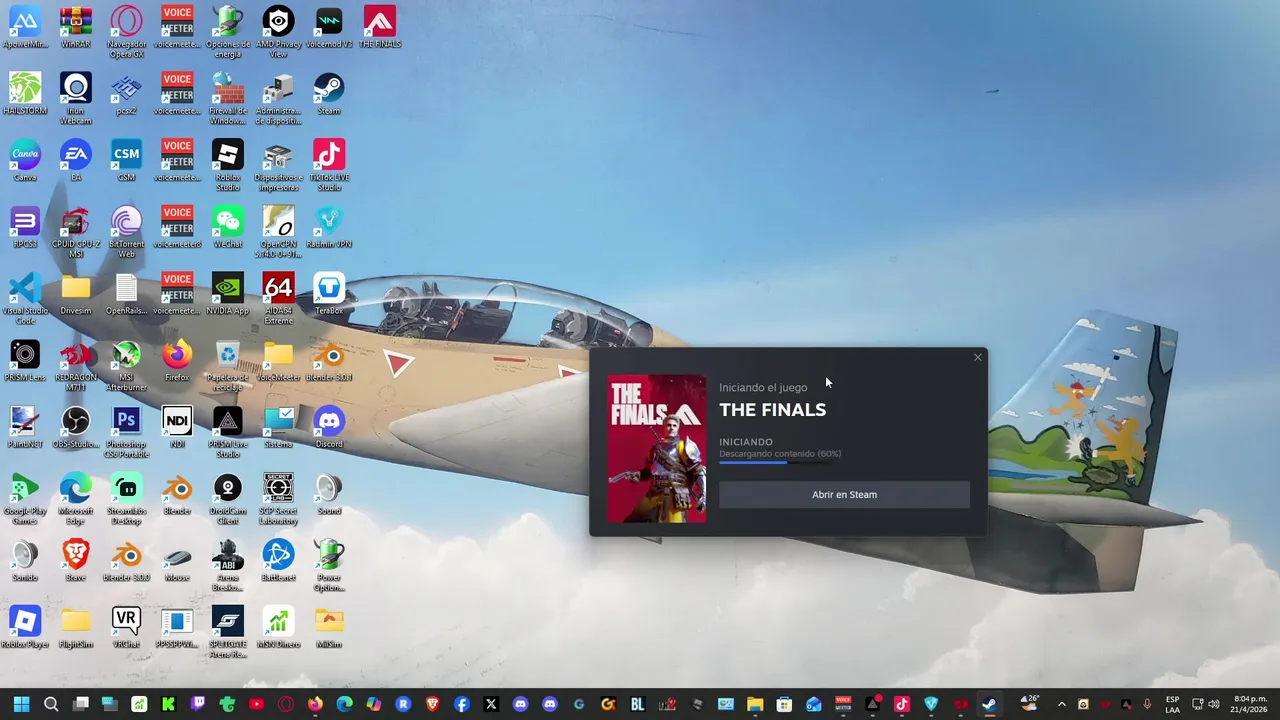Select the AIDA64 Extreme desktop icon
Viewport: 1280px width, 720px height.
tap(278, 299)
